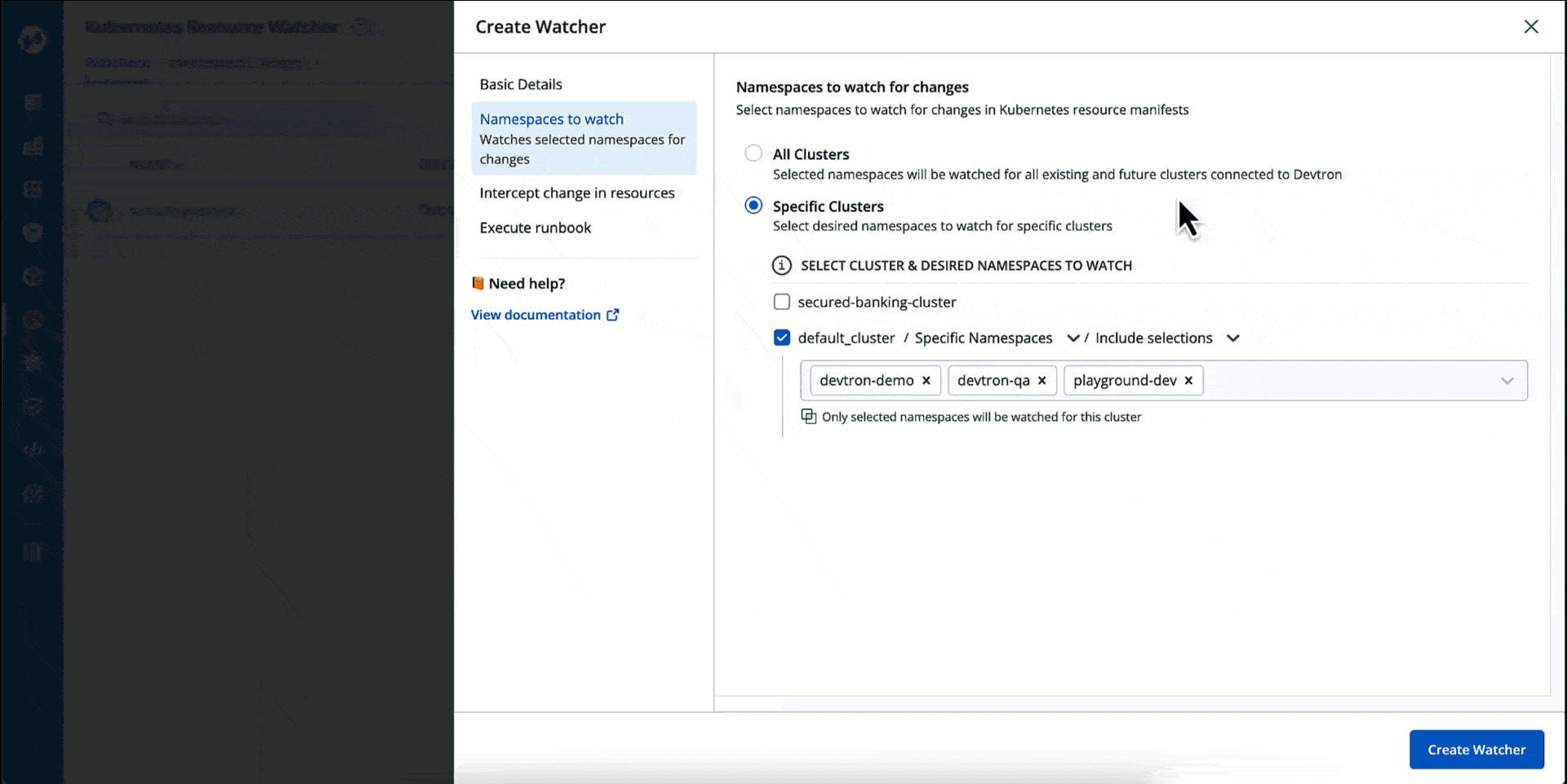This screenshot has width=1567, height=784.
Task: Click the external link icon next to View documentation
Action: click(x=613, y=315)
